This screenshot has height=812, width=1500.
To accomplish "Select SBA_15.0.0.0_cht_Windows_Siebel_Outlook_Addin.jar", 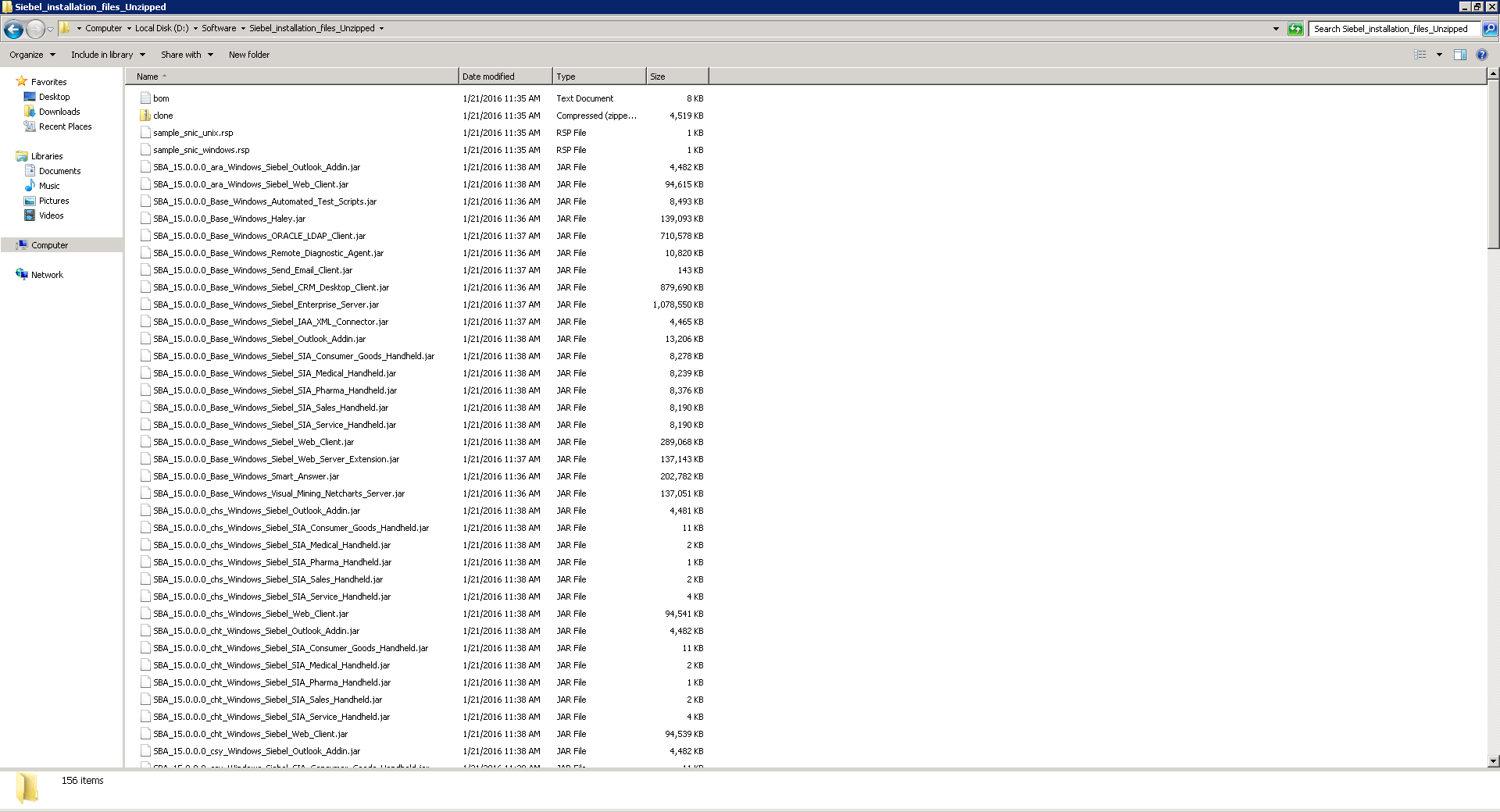I will 256,631.
